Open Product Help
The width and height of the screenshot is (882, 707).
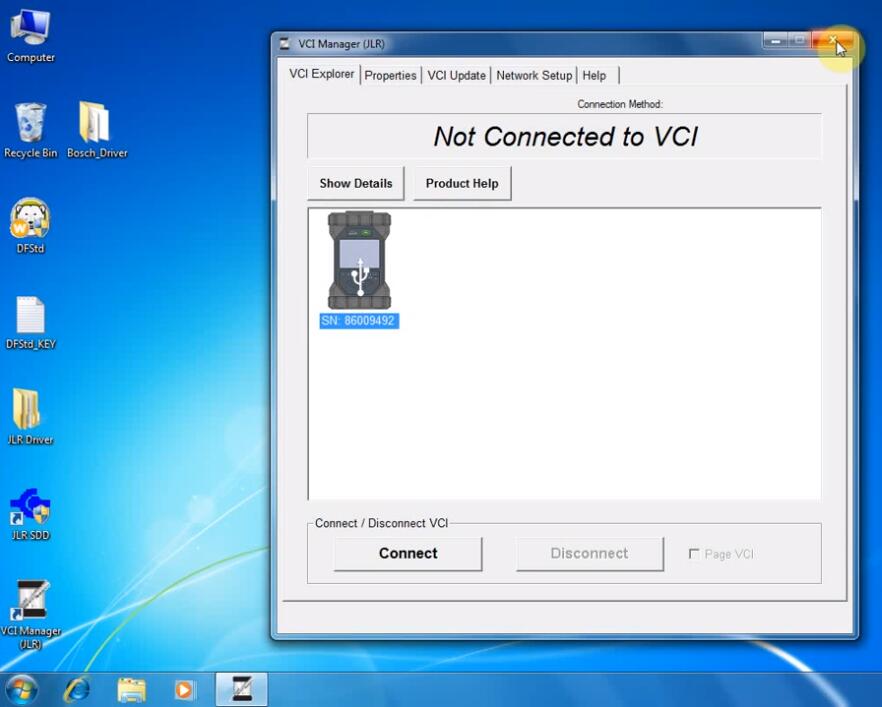[462, 183]
